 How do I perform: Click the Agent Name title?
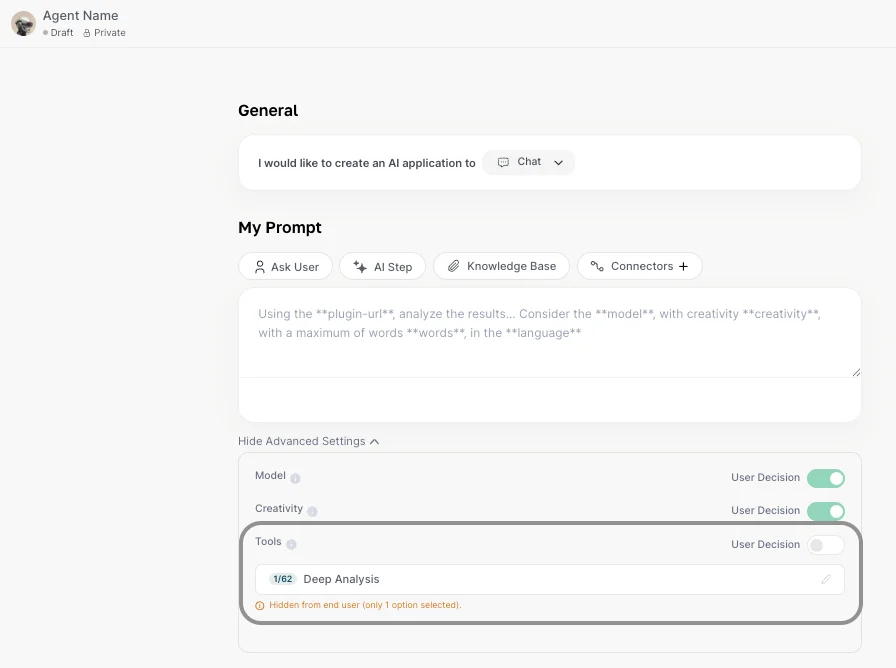[x=81, y=15]
